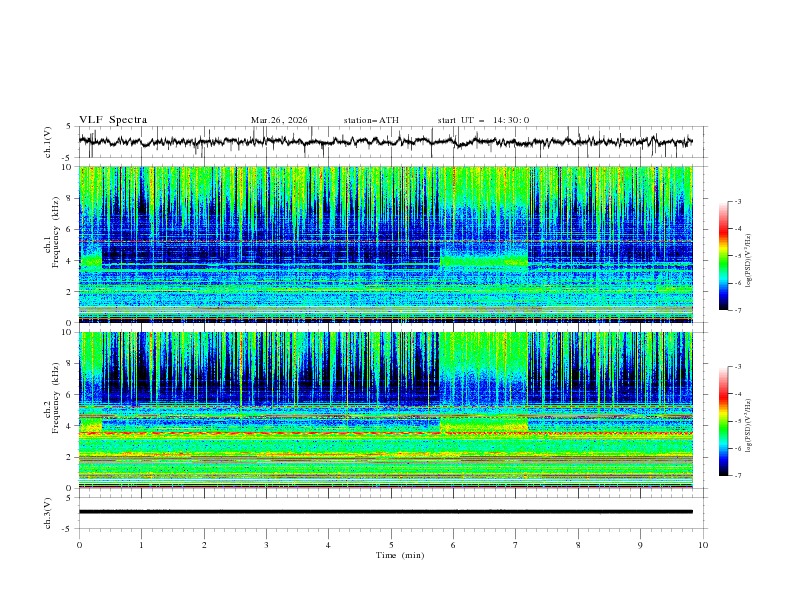This screenshot has height=612, width=792.
Task: Click the ch.2 spectrogram color scale bar
Action: tap(723, 421)
